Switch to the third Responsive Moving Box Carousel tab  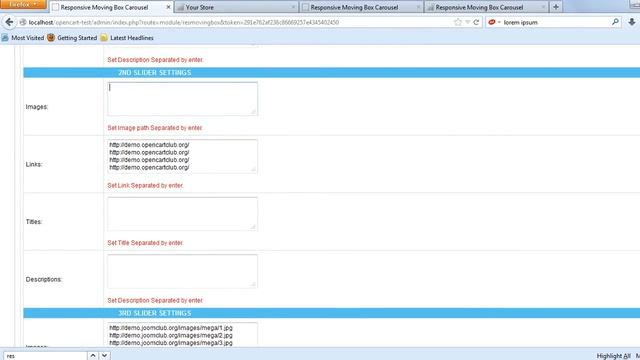[x=361, y=7]
